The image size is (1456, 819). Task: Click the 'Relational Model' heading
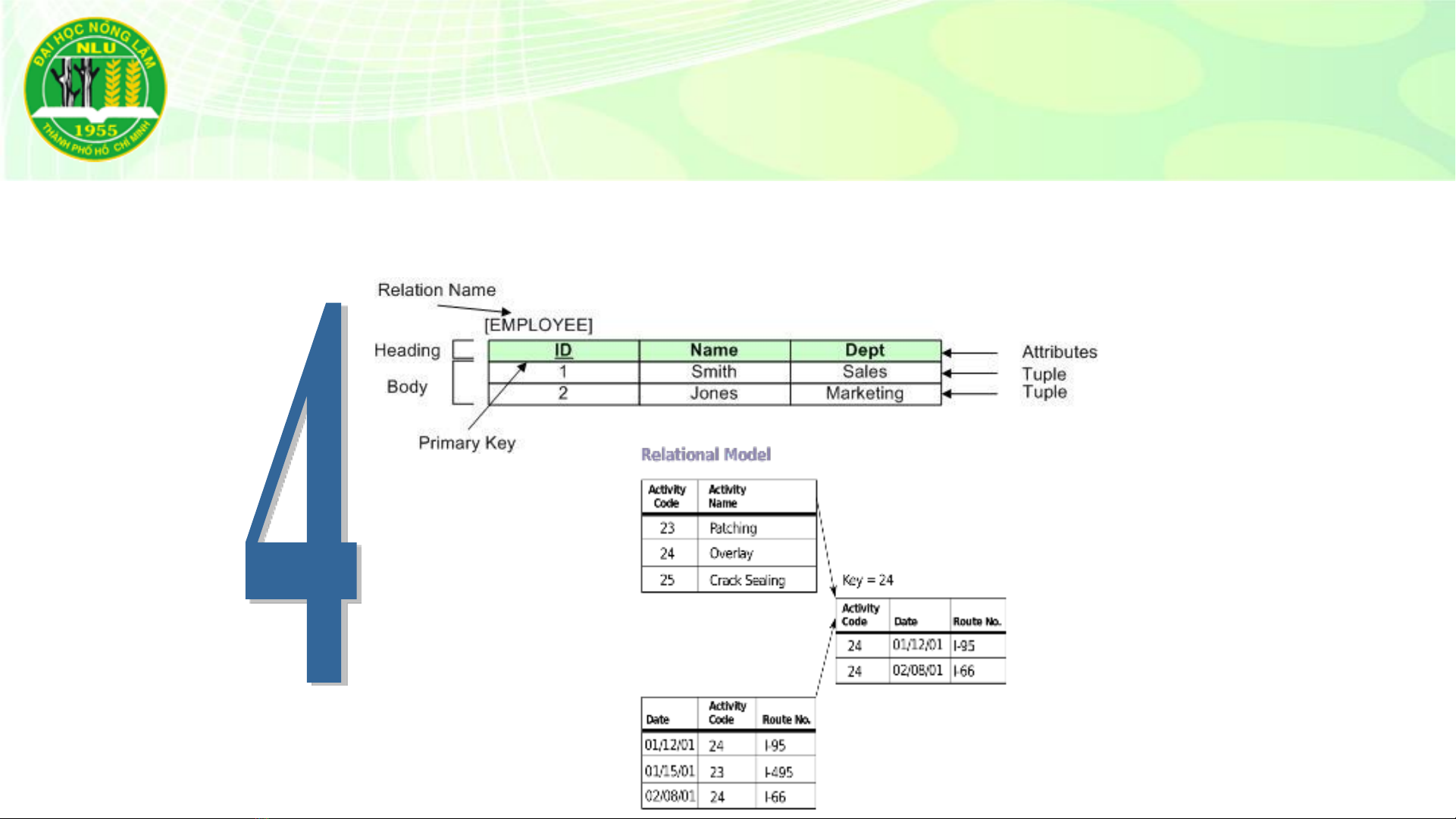pos(706,455)
